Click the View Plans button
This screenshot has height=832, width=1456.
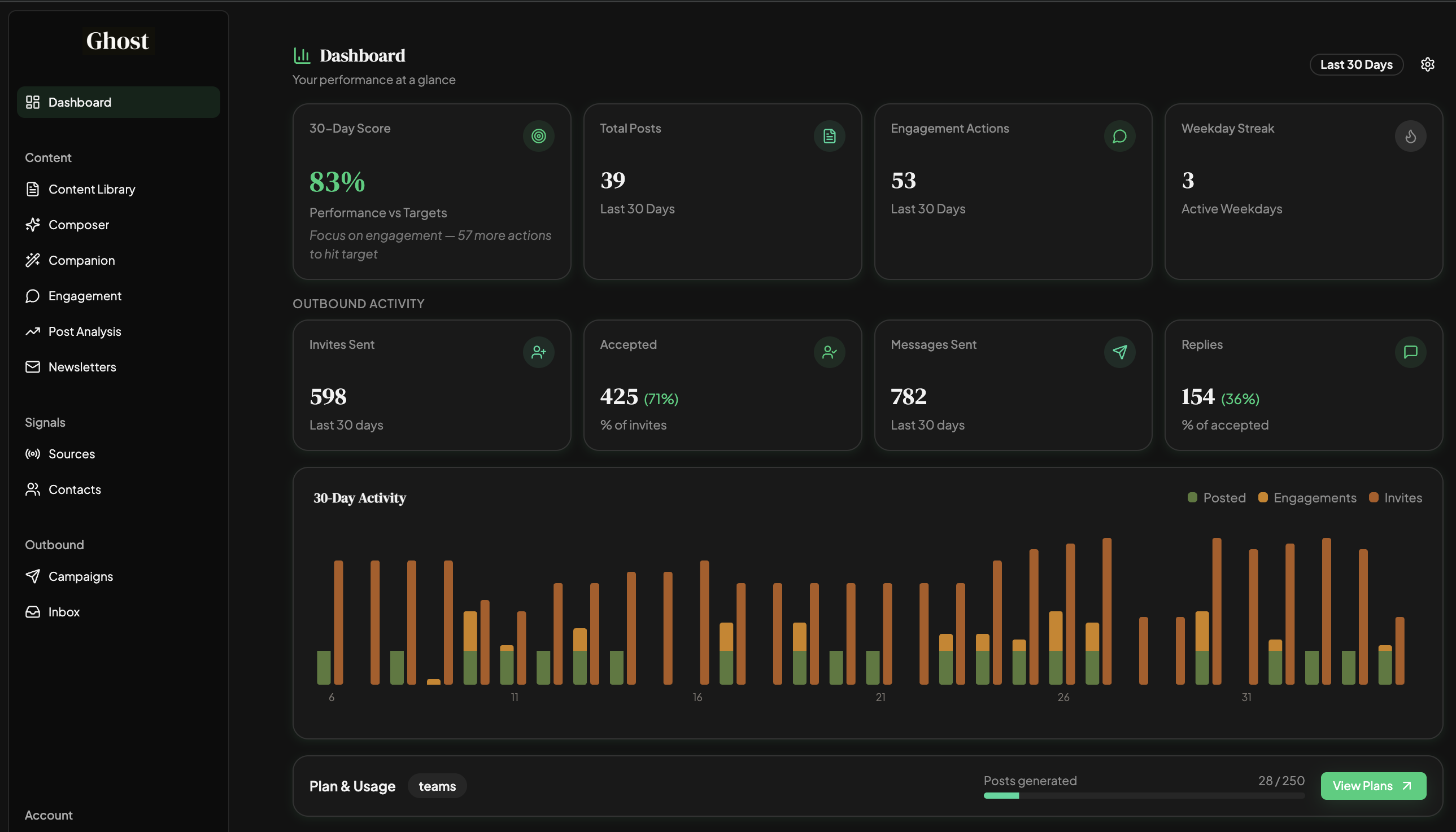[x=1373, y=786]
